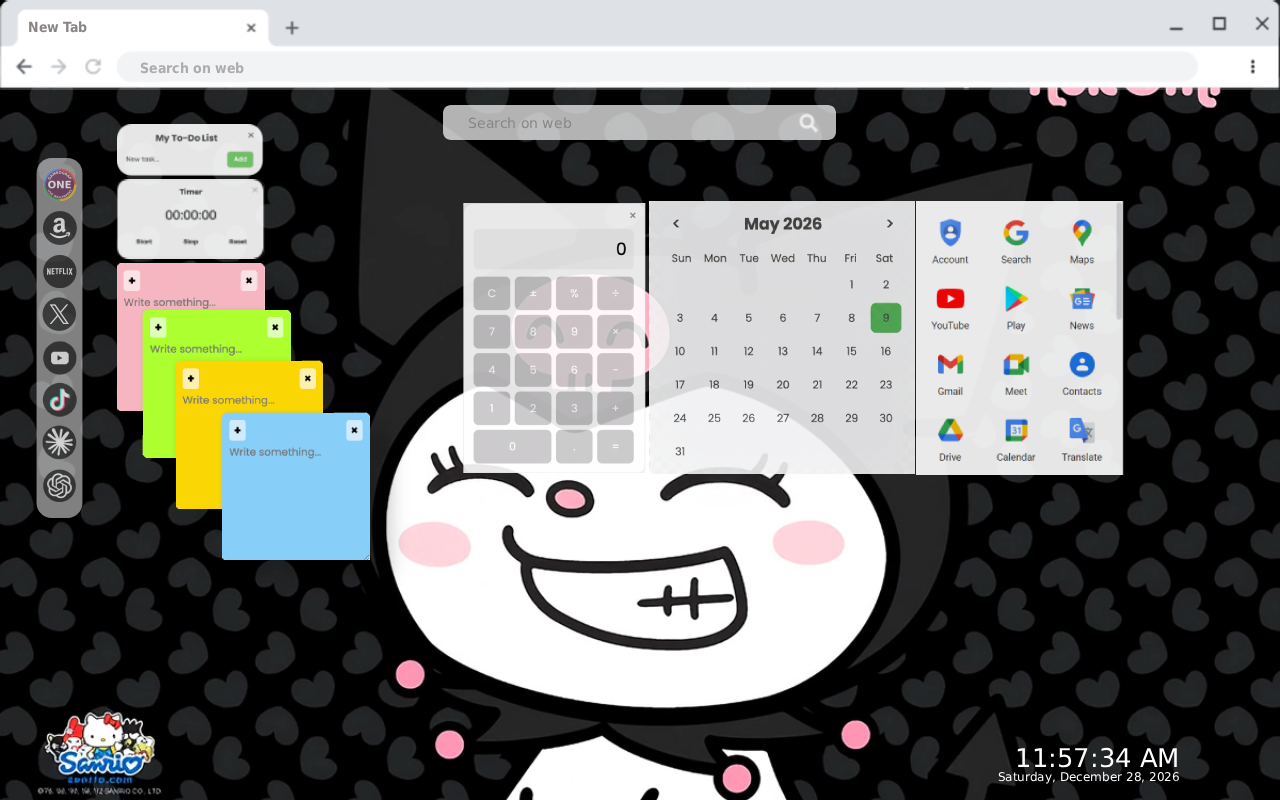Launch Gmail from the apps grid
Screen dimensions: 1280x800
tap(950, 373)
